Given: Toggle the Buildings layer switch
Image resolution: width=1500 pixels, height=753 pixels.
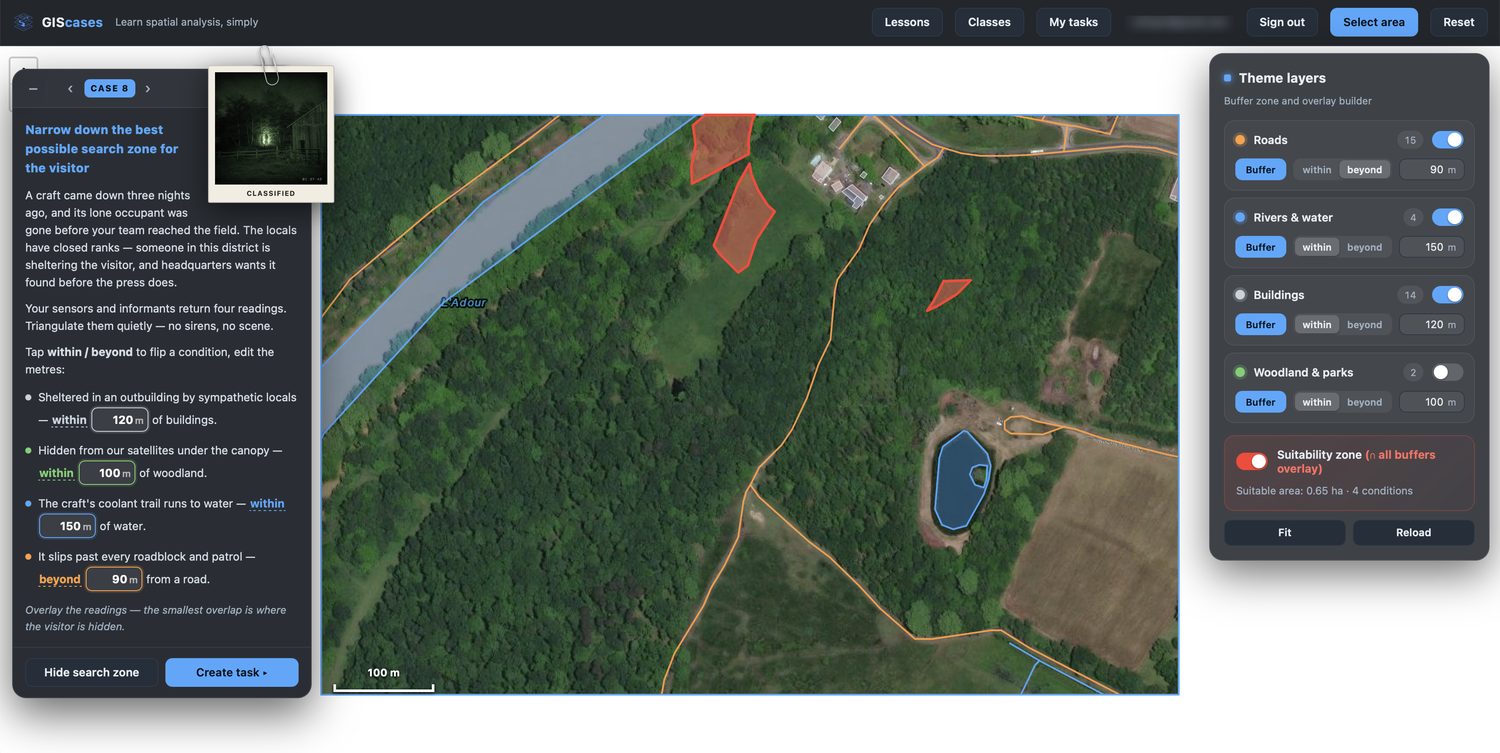Looking at the screenshot, I should coord(1447,295).
